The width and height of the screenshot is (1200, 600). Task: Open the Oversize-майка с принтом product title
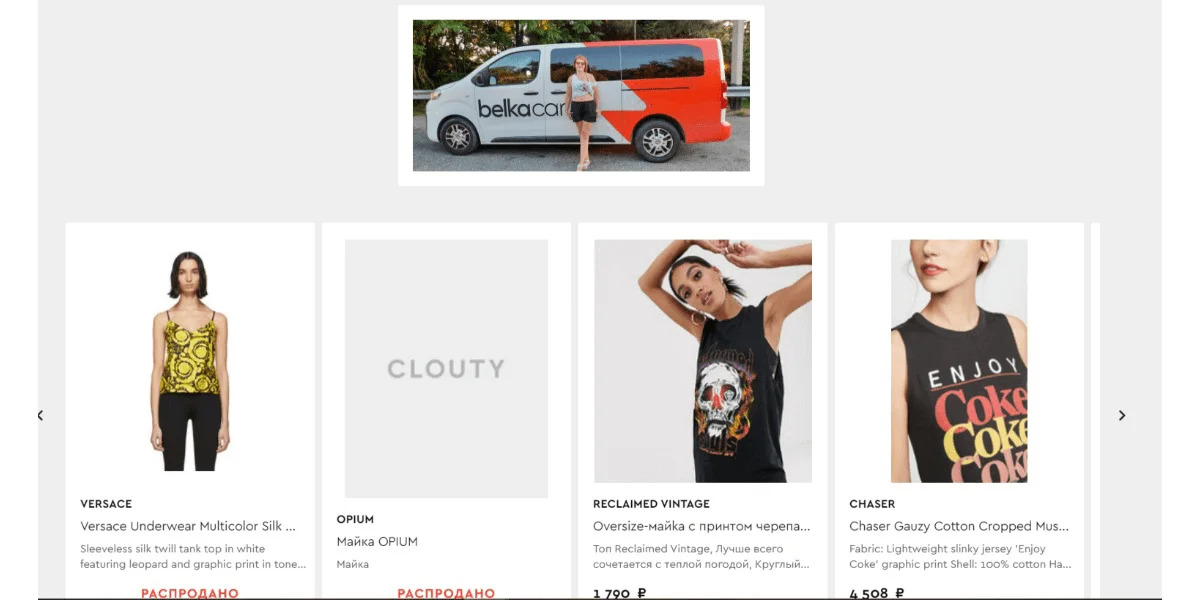pos(702,526)
